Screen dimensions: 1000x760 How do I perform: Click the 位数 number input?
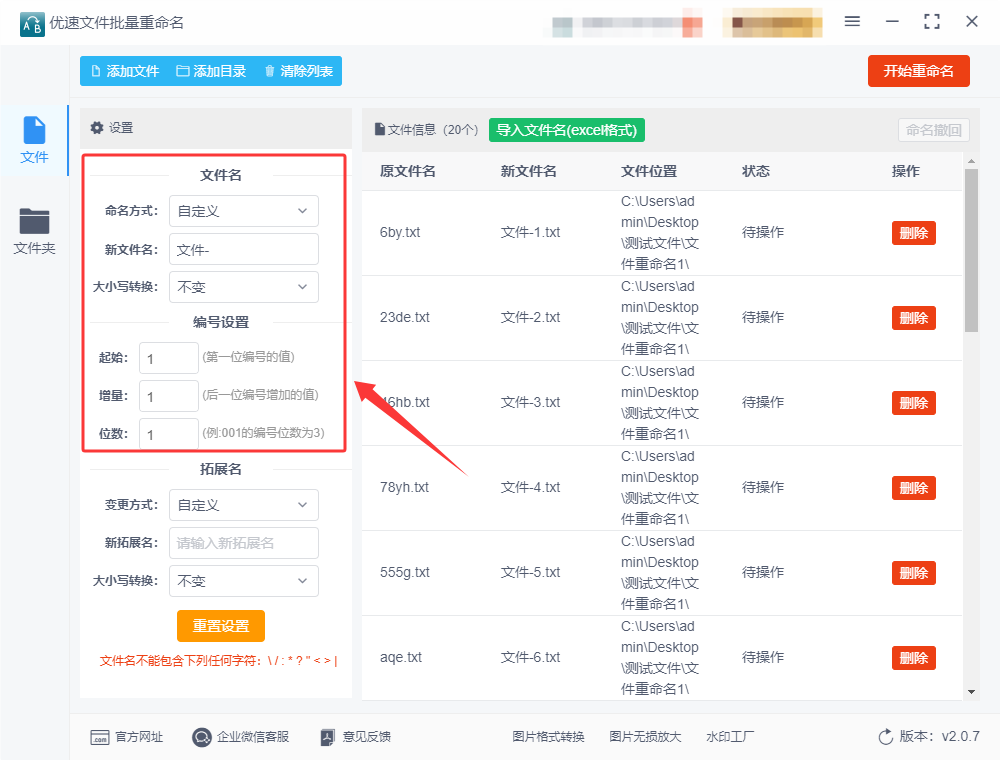click(x=169, y=434)
